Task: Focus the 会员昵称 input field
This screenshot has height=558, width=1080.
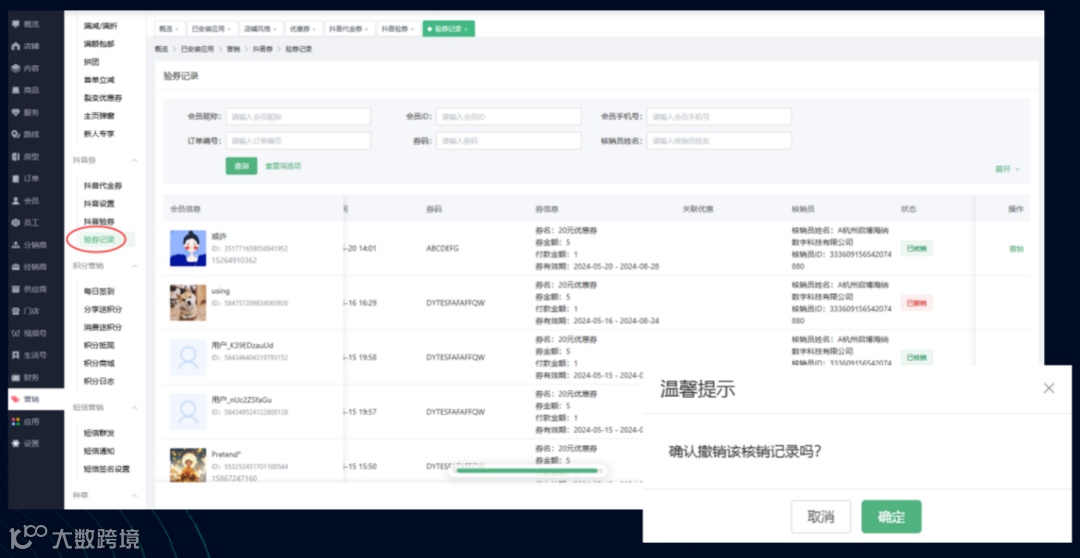Action: [x=298, y=116]
